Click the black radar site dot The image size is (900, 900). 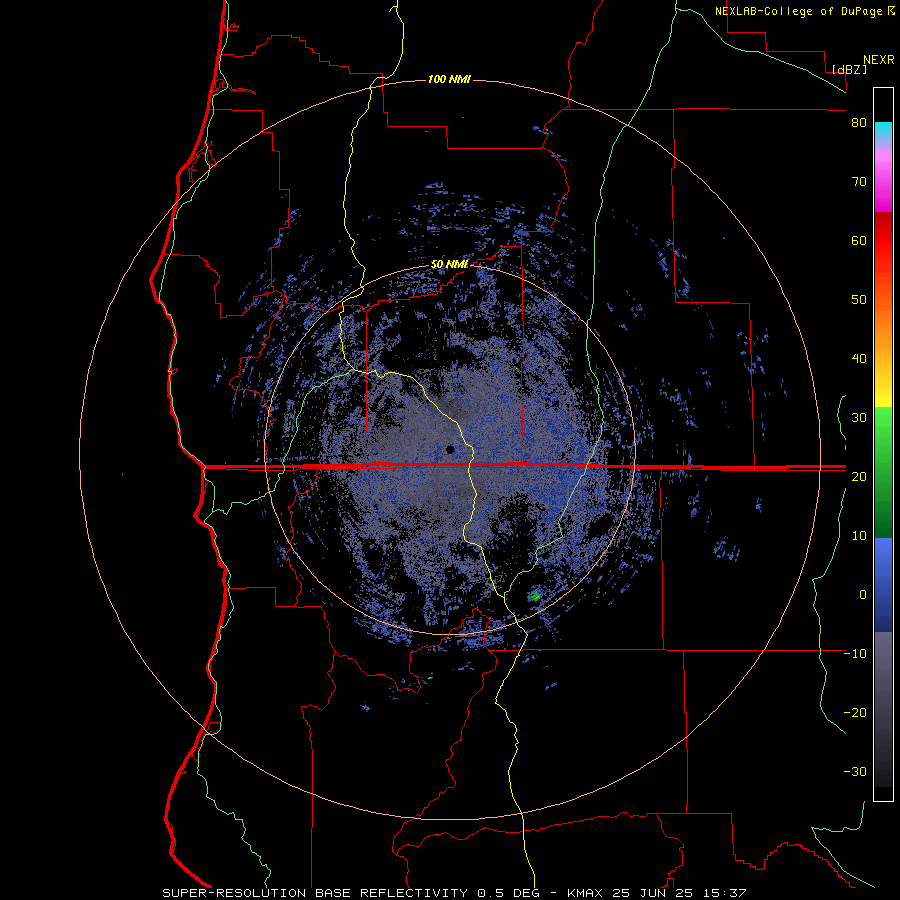point(450,449)
